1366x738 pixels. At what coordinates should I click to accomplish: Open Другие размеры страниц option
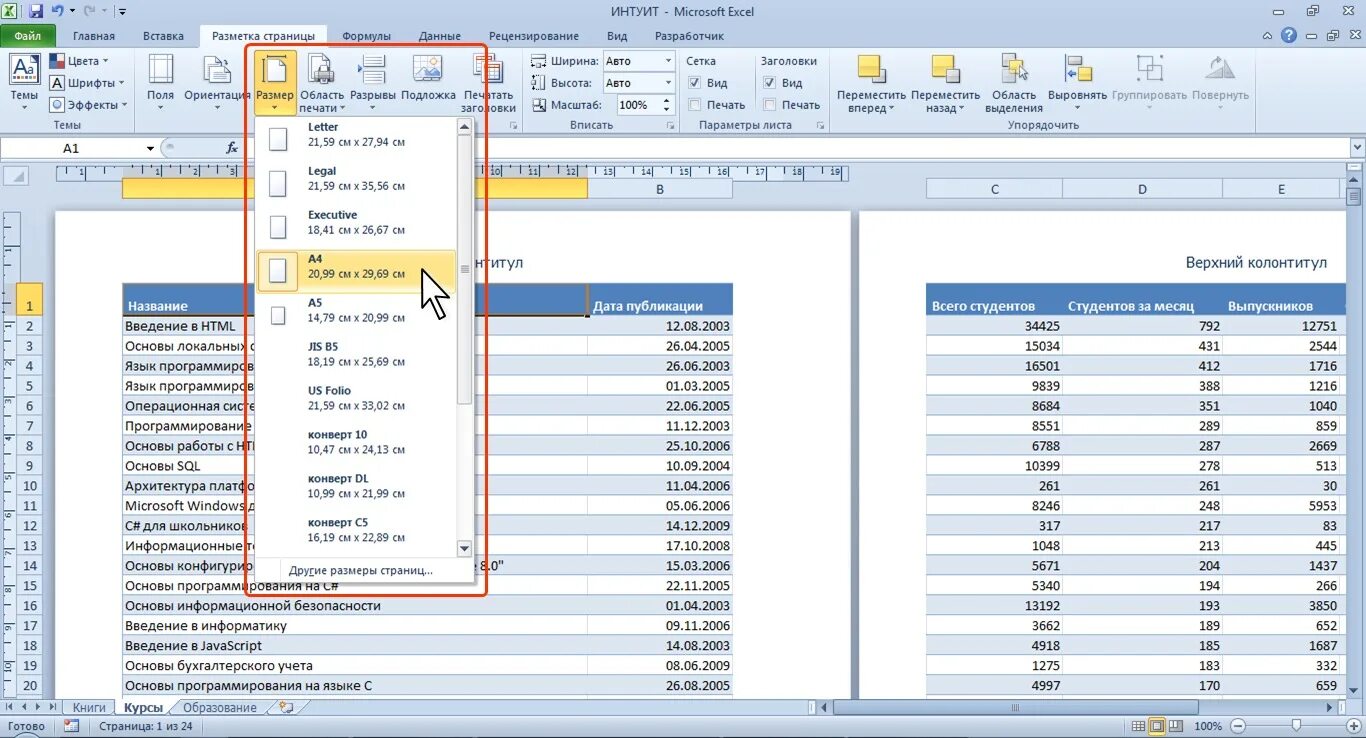coord(360,570)
